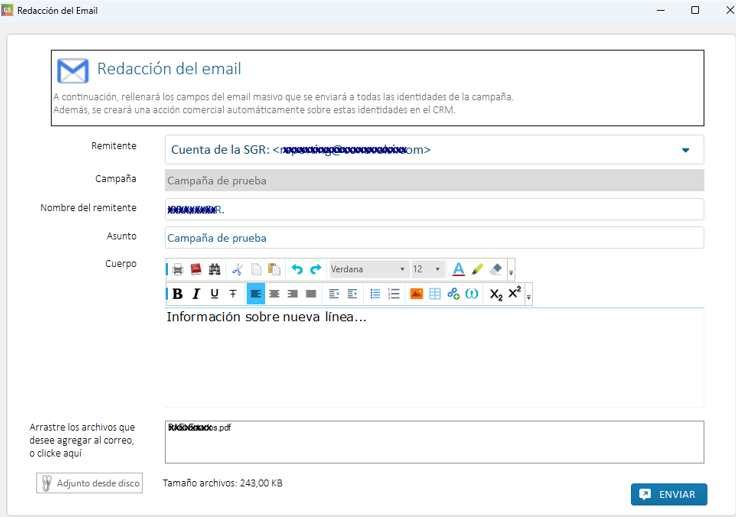Open the Remitente account dropdown
Image resolution: width=736 pixels, height=517 pixels.
[685, 150]
